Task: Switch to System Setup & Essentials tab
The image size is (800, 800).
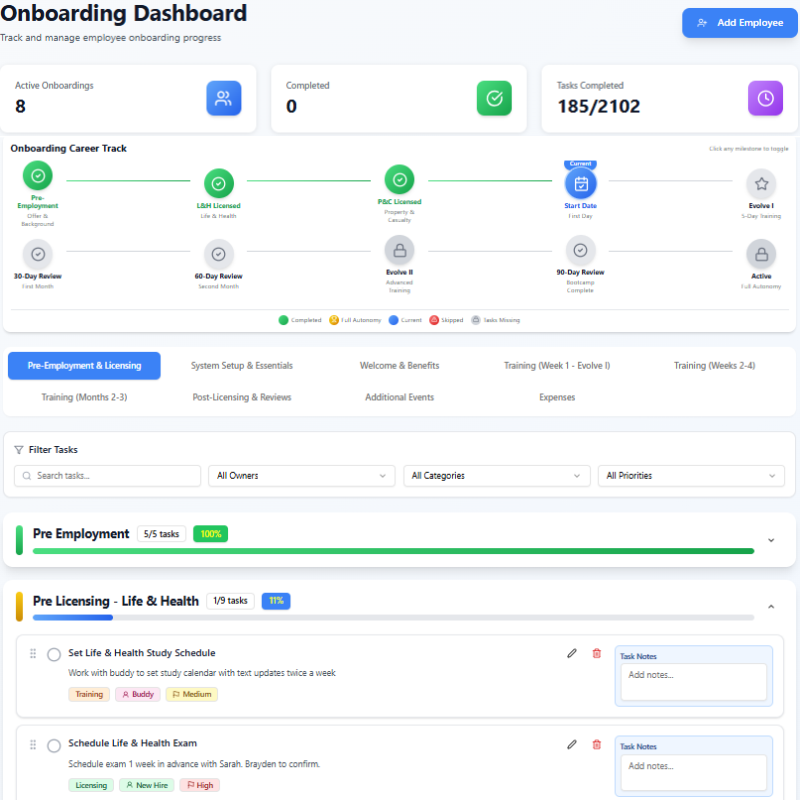Action: tap(242, 365)
